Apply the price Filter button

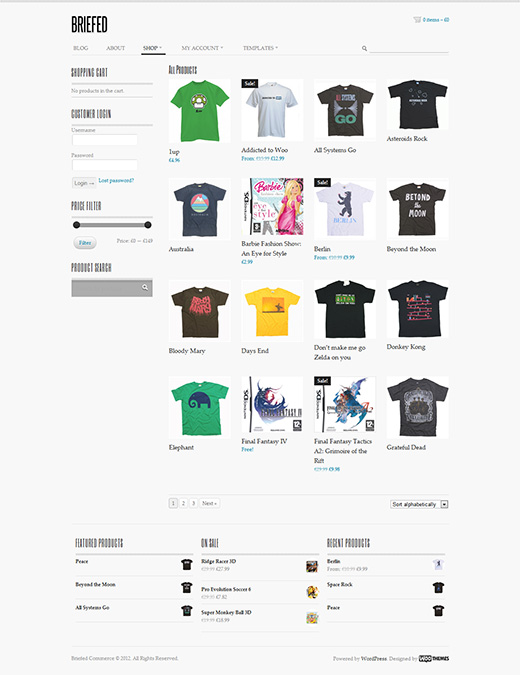point(85,243)
